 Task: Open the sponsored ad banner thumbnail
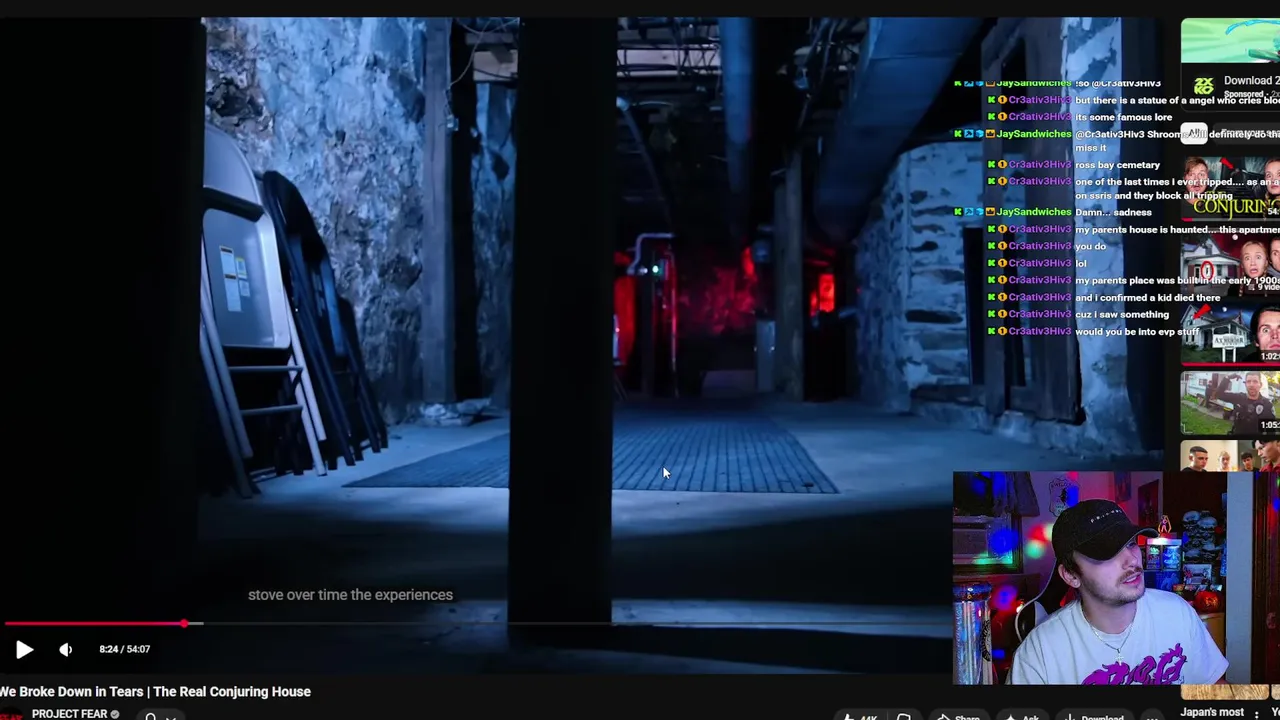point(1230,41)
